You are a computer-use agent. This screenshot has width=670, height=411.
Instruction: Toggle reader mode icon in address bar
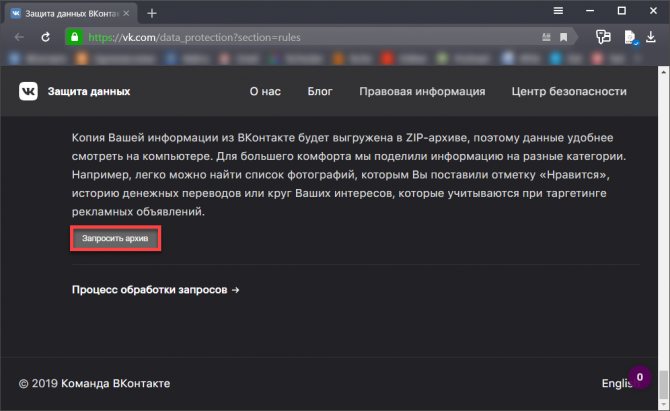click(546, 37)
